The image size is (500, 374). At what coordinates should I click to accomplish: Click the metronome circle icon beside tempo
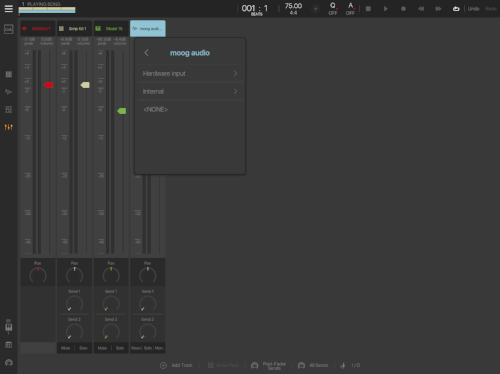click(x=316, y=9)
